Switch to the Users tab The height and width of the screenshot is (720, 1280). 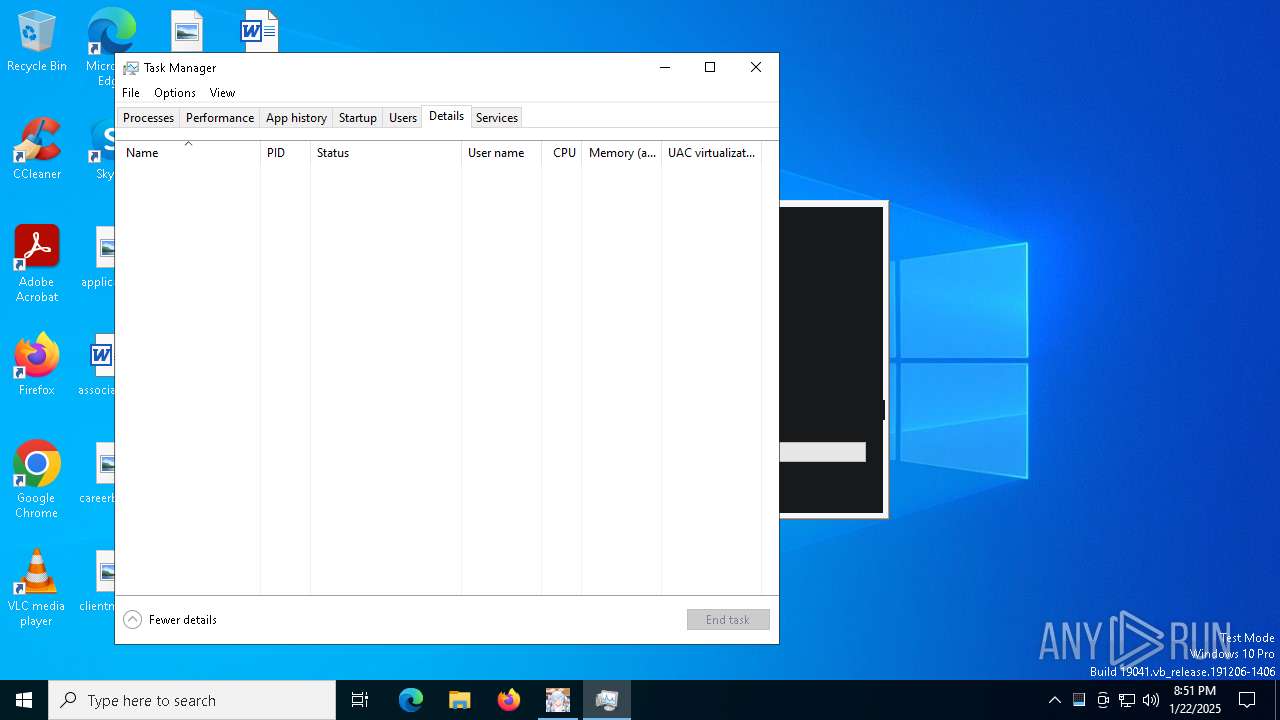(x=403, y=117)
